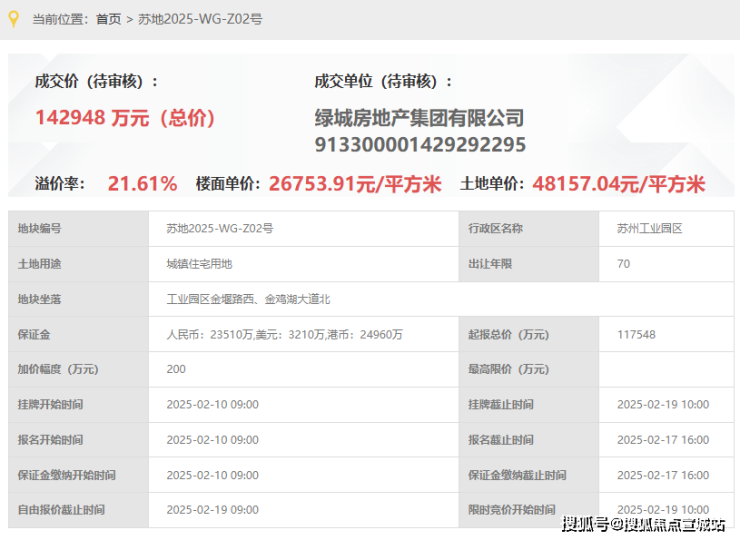
Task: Select breadcrumb text 苏地2025-WG-Z02号
Action: [x=200, y=19]
